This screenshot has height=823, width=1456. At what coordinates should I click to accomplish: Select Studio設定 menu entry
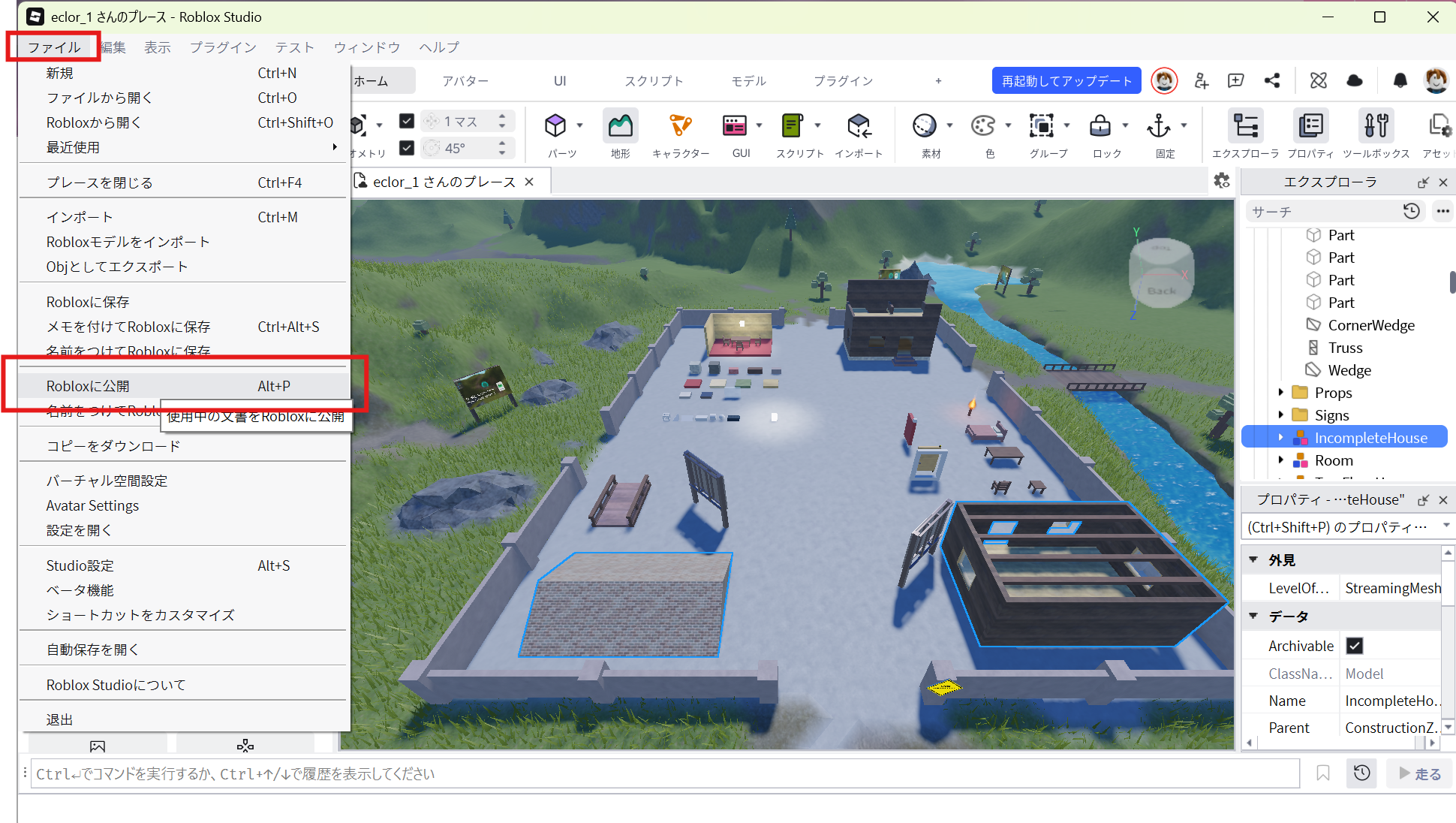185,565
